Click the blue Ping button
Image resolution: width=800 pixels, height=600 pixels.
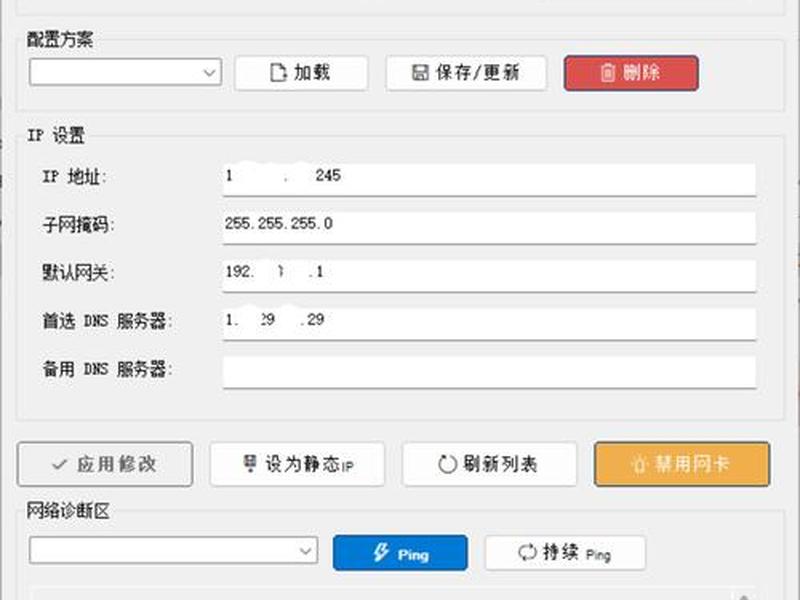click(400, 553)
